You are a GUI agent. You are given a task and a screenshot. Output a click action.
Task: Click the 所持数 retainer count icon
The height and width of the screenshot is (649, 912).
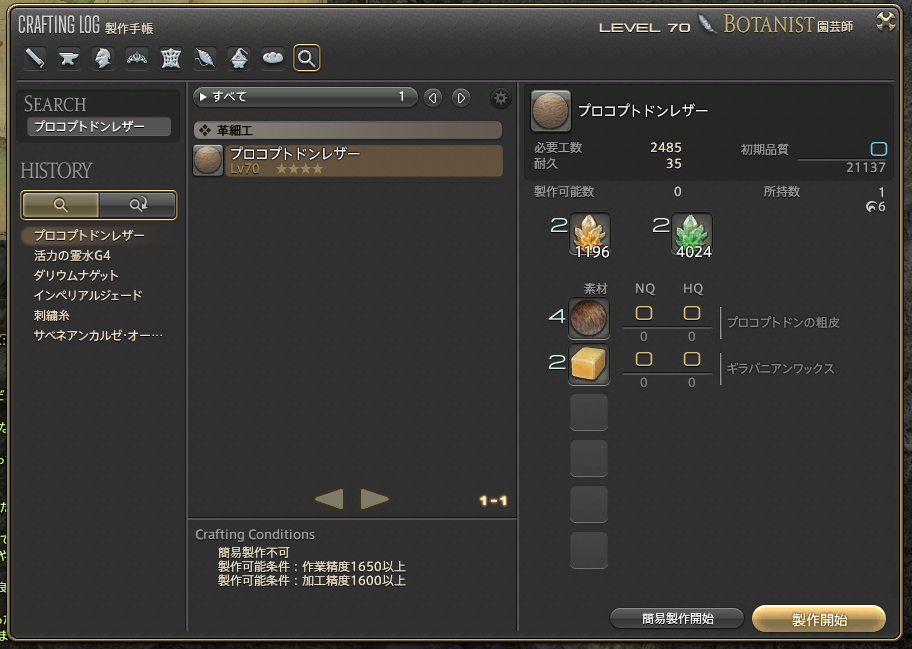(871, 206)
